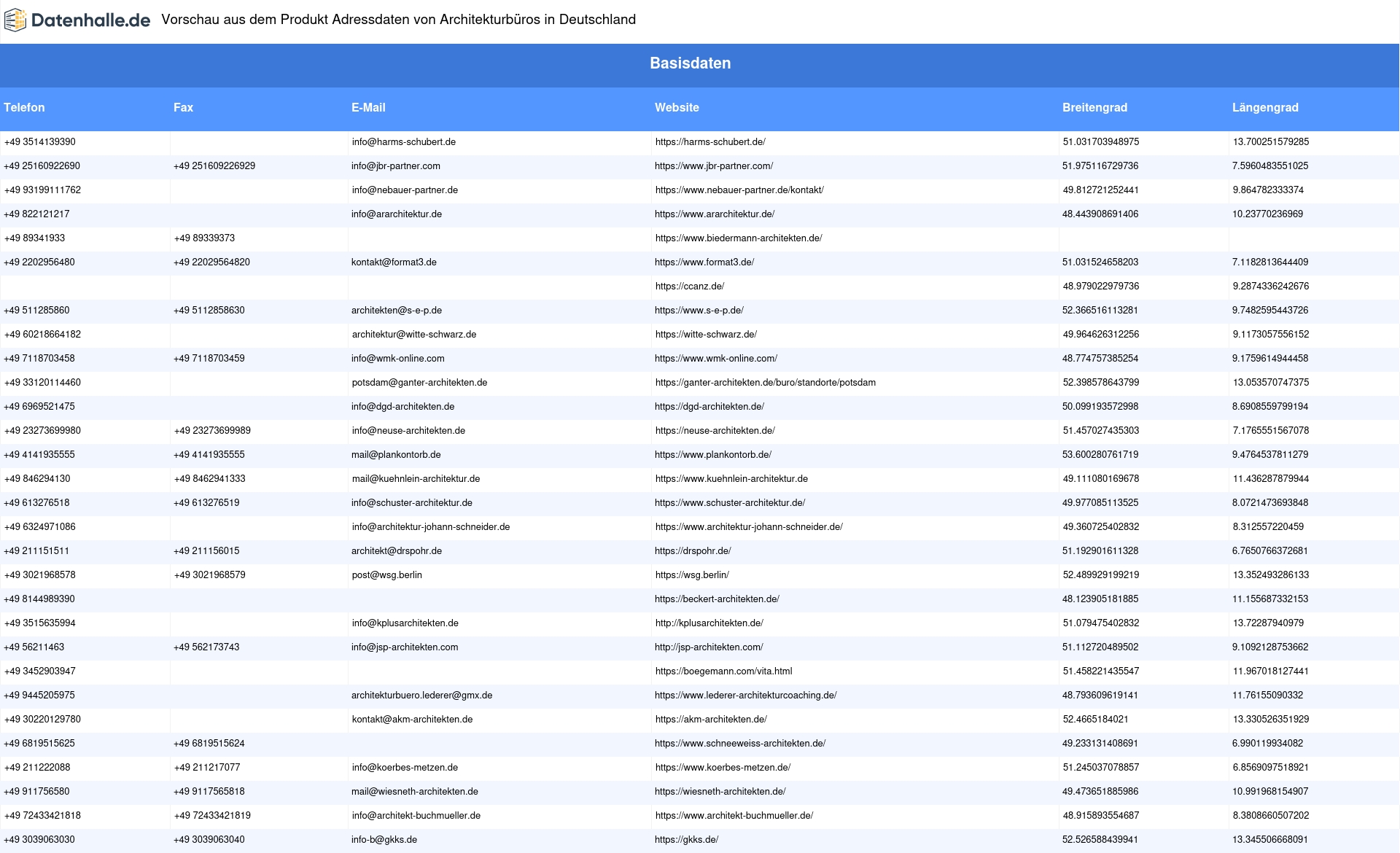Click the Vorschau product preview title text

[x=398, y=20]
